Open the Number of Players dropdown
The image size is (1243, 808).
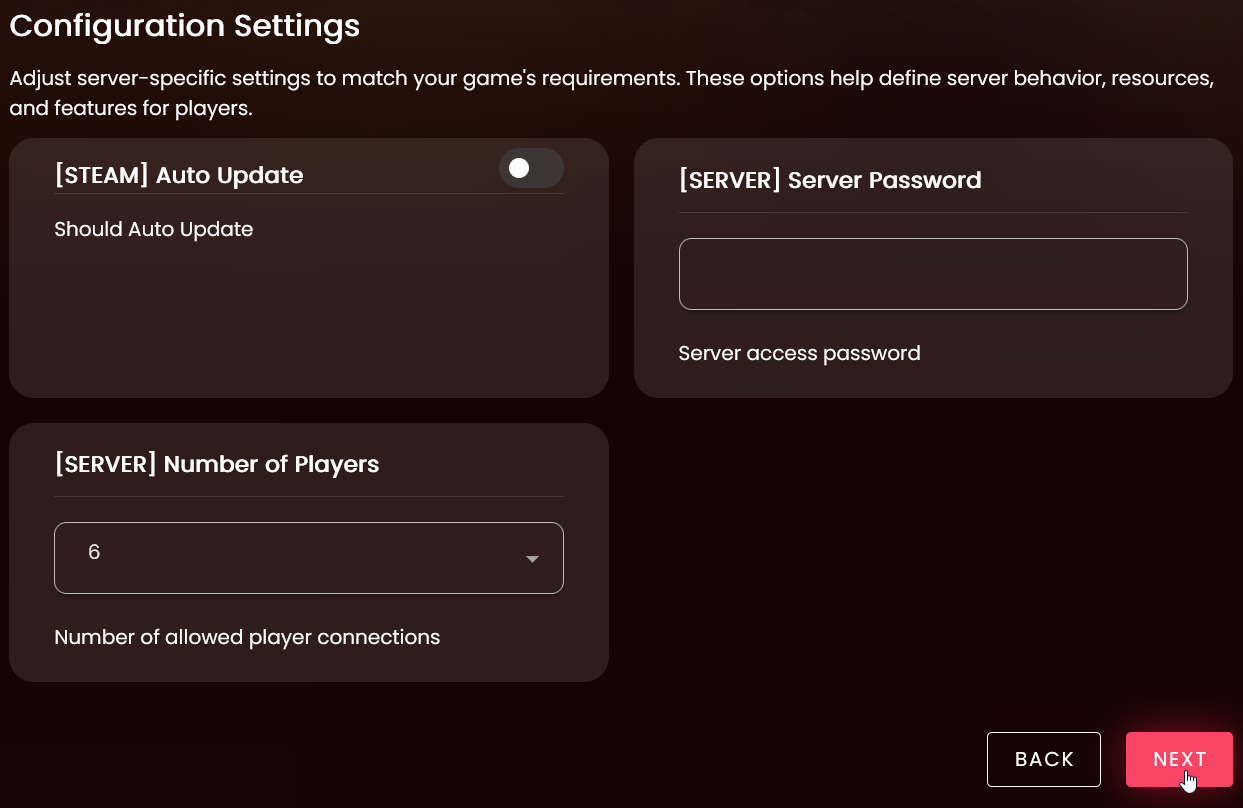pyautogui.click(x=308, y=558)
